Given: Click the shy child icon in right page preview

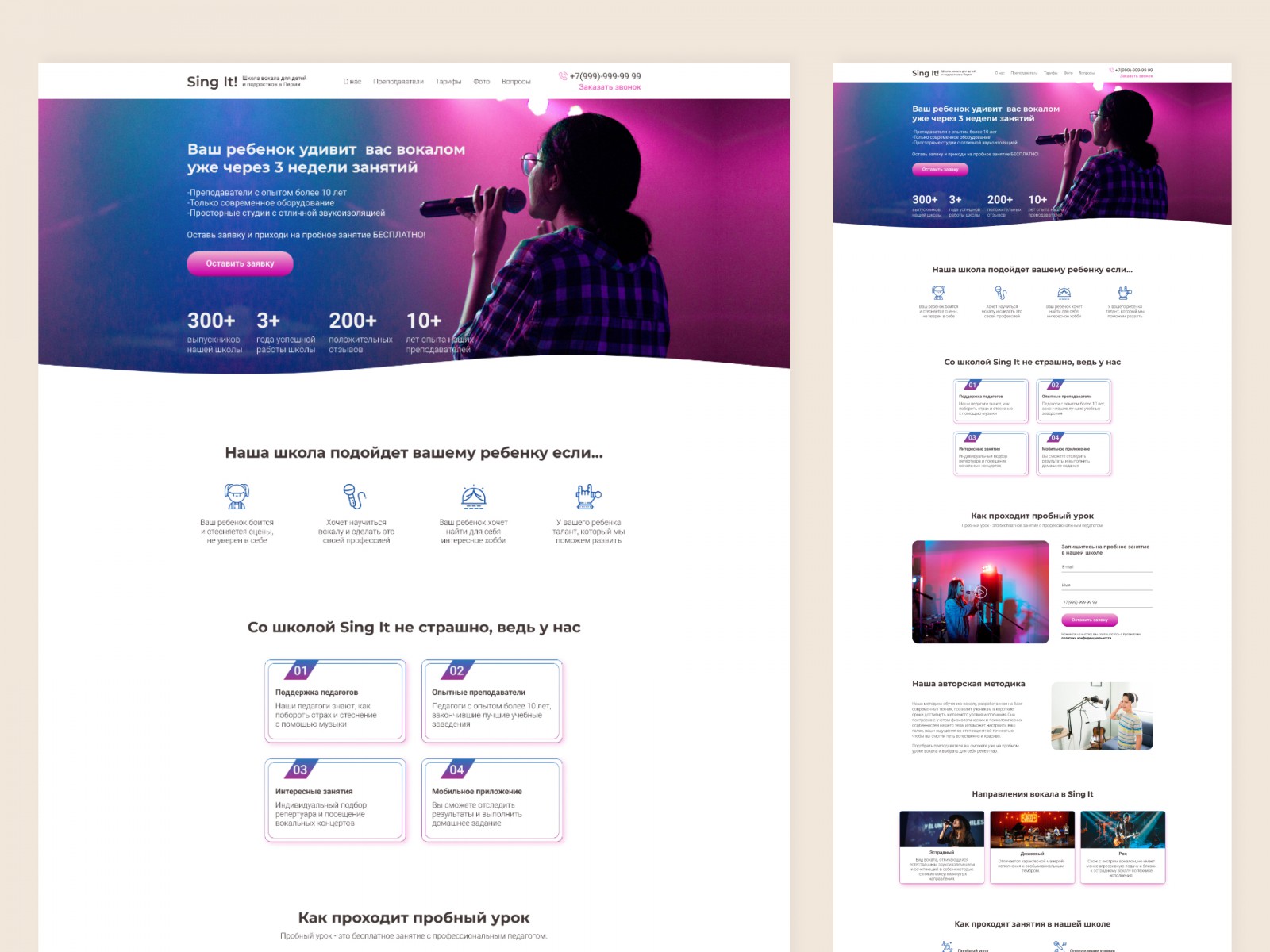Looking at the screenshot, I should click(938, 293).
